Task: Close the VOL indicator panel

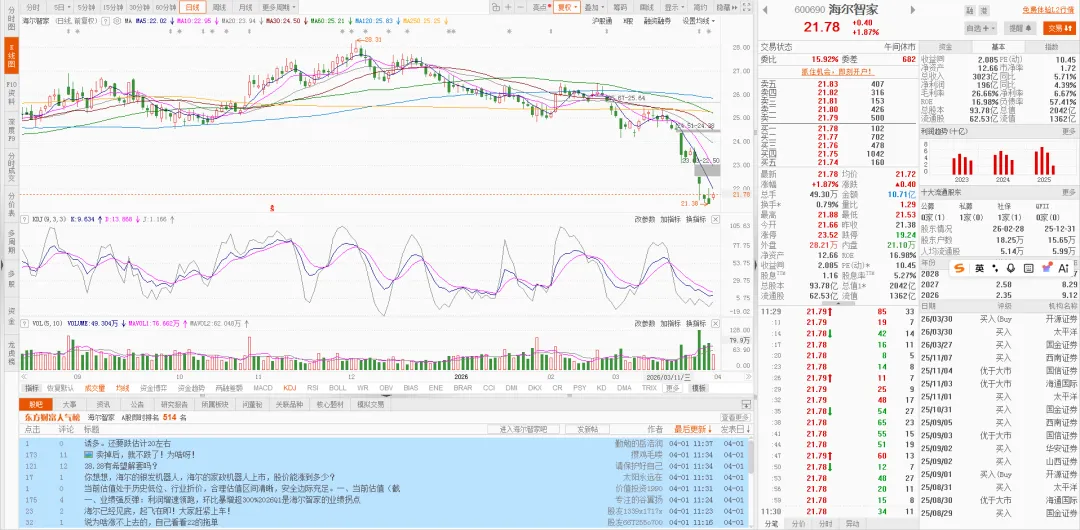Action: [x=715, y=323]
